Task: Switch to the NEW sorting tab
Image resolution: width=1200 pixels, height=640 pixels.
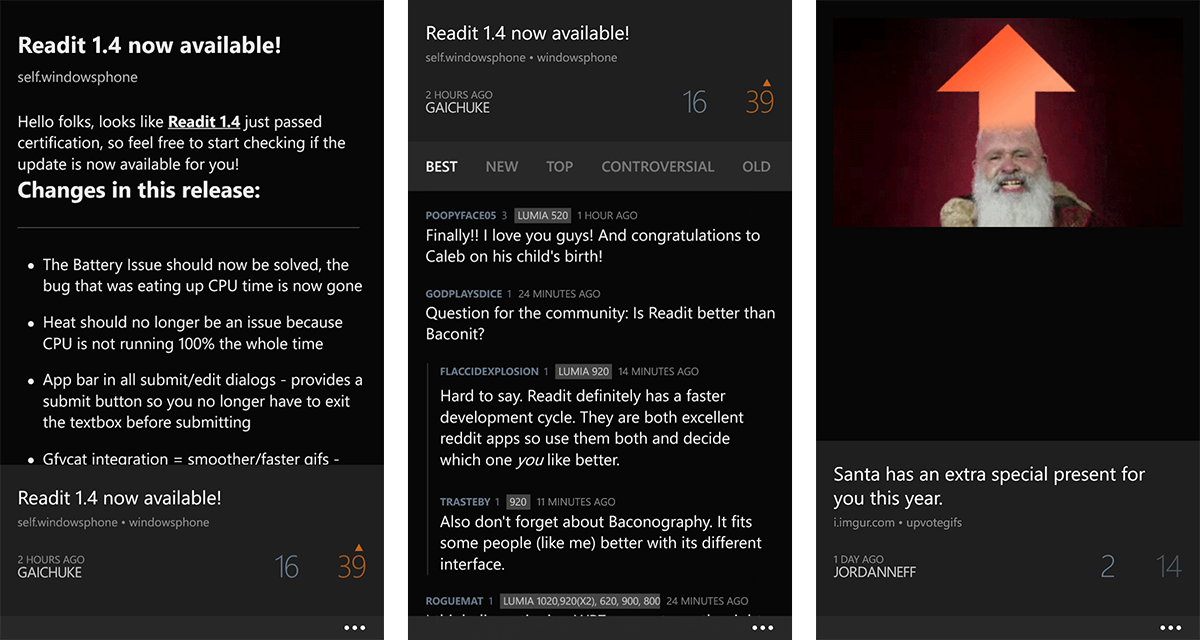Action: [502, 167]
